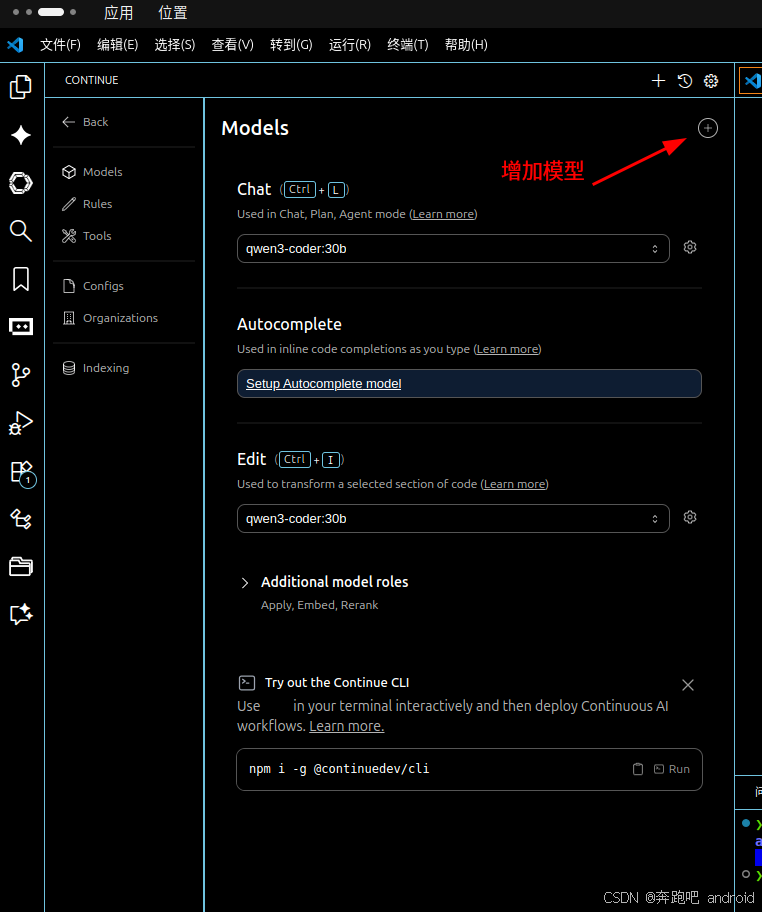Click the VS Code logo in menu bar
762x912 pixels.
pos(15,45)
